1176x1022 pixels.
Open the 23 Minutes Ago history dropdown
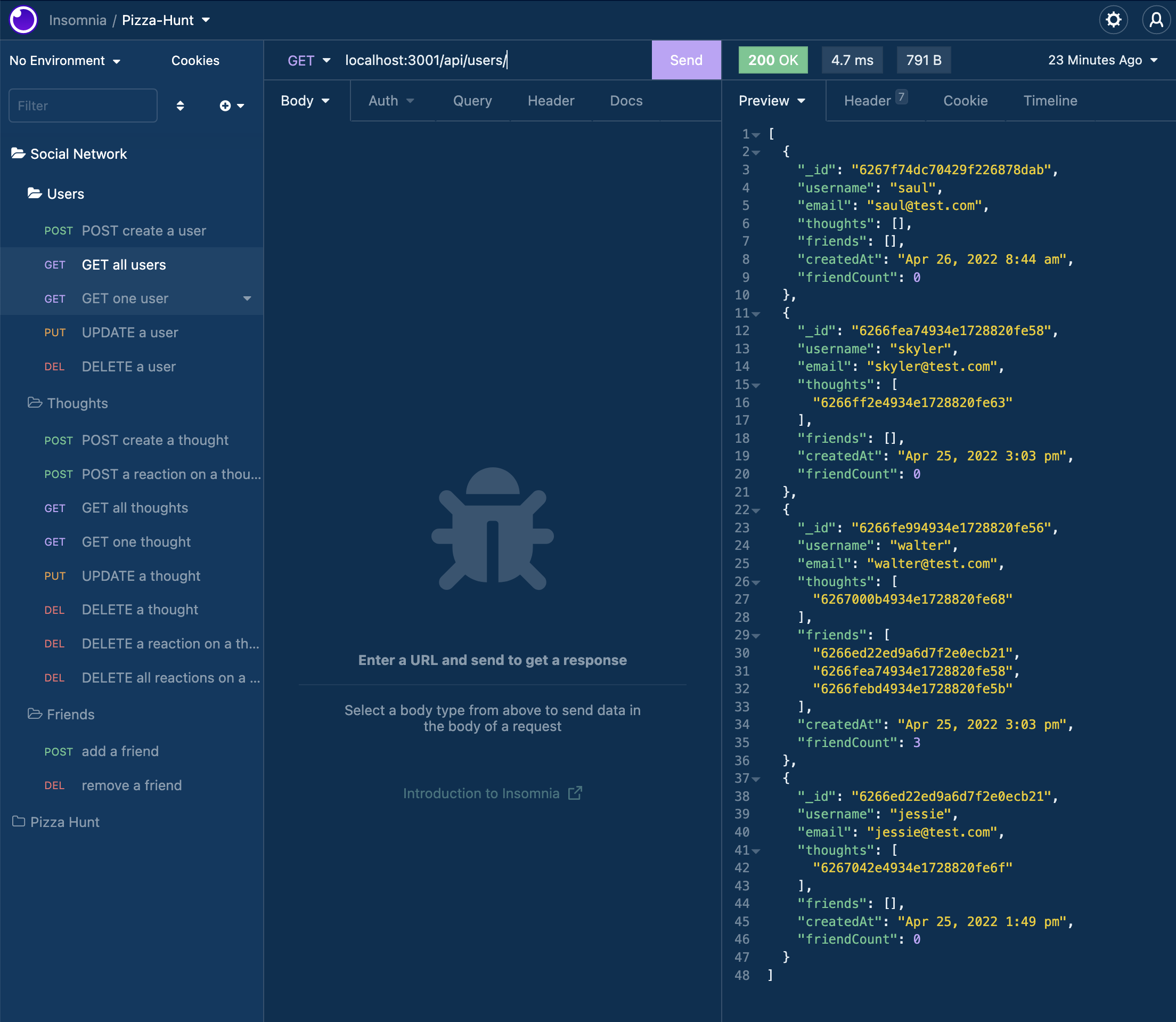[x=1103, y=60]
